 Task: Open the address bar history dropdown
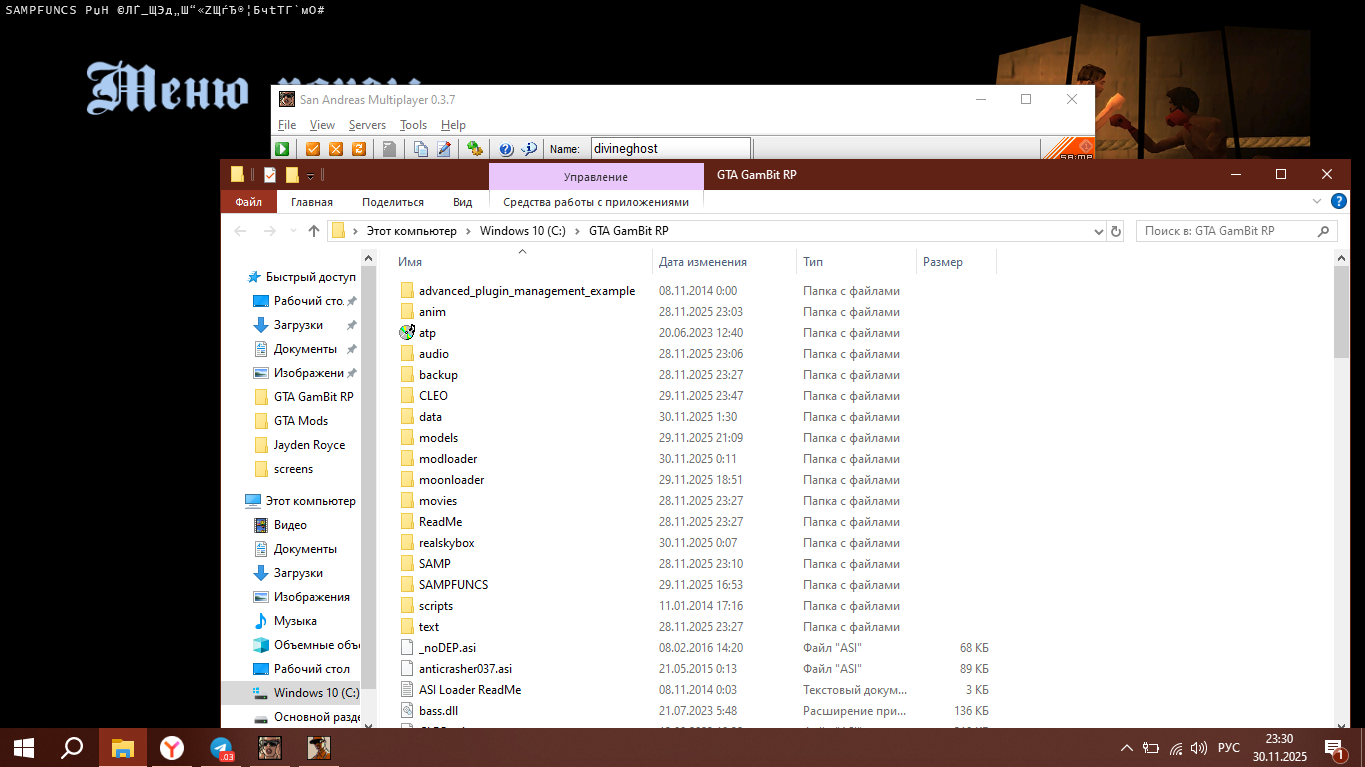(x=1099, y=231)
